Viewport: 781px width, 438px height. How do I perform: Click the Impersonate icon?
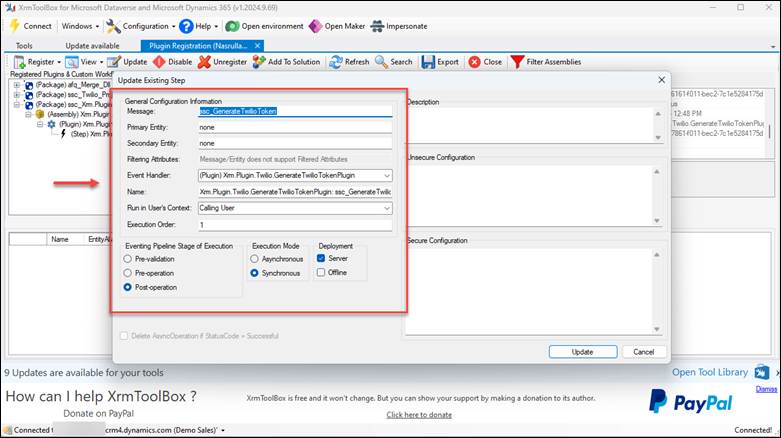point(377,26)
